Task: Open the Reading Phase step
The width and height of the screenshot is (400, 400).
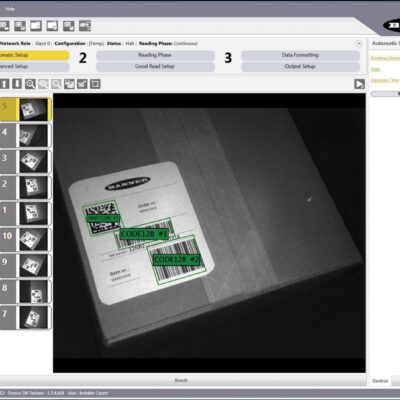Action: (155, 55)
